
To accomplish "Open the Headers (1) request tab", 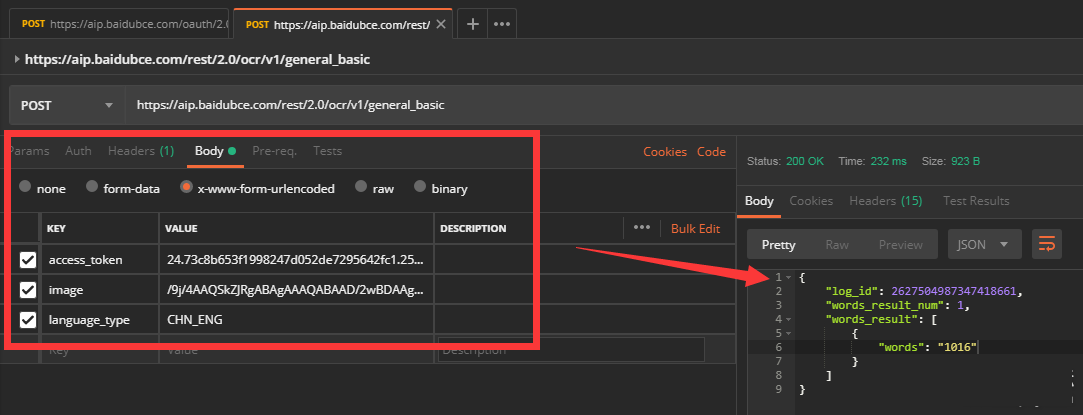I will click(x=141, y=151).
